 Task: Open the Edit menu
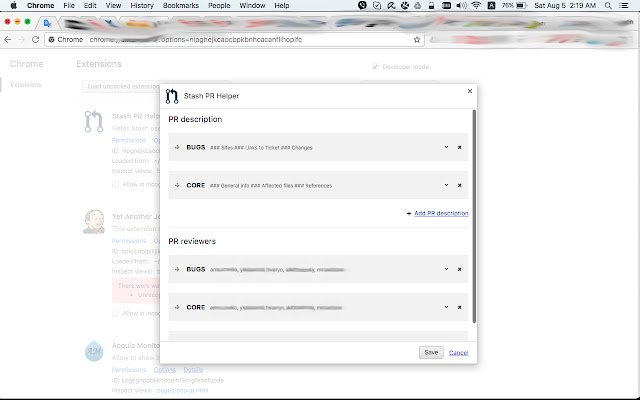click(x=90, y=5)
